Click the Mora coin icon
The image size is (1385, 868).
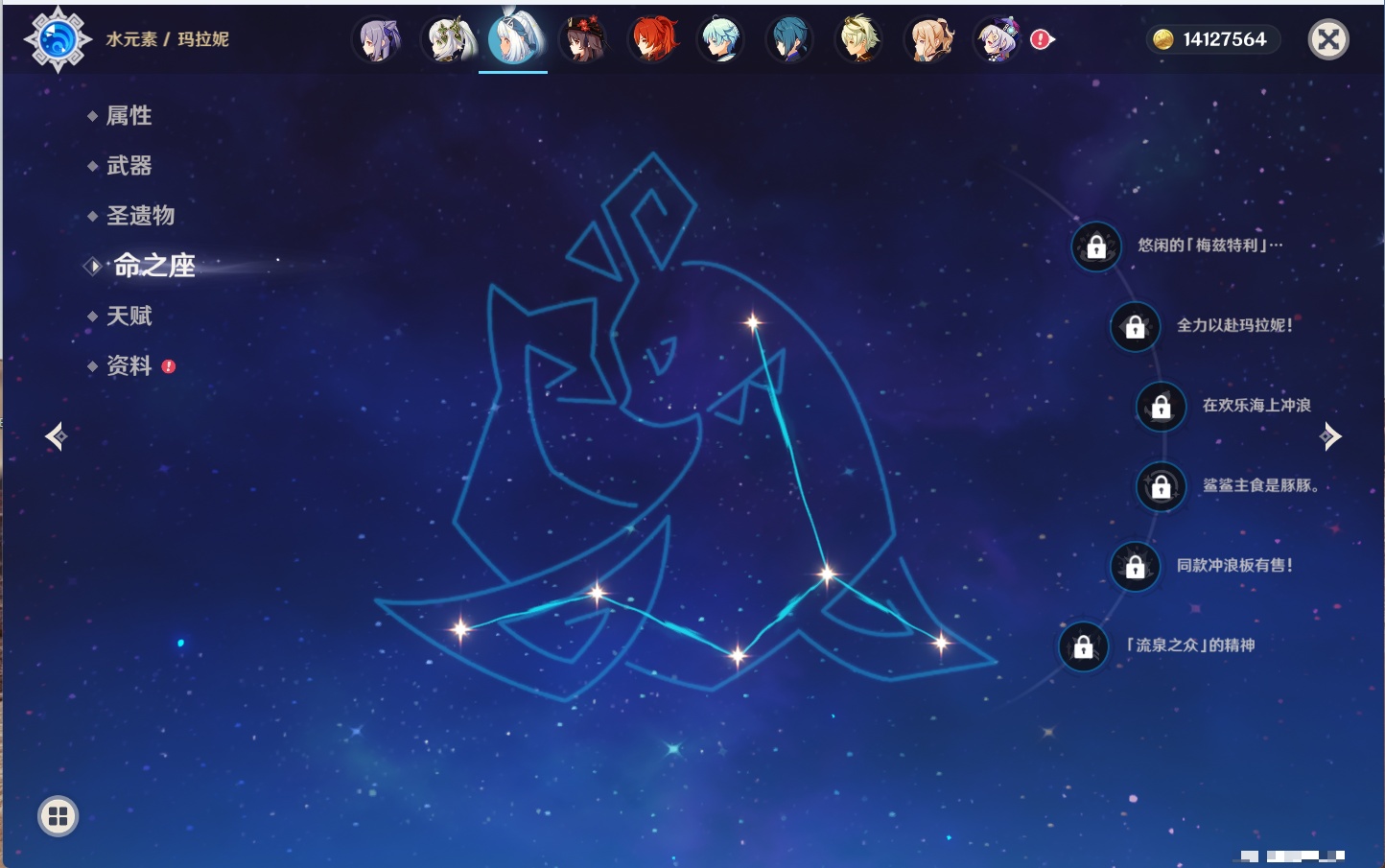1163,39
